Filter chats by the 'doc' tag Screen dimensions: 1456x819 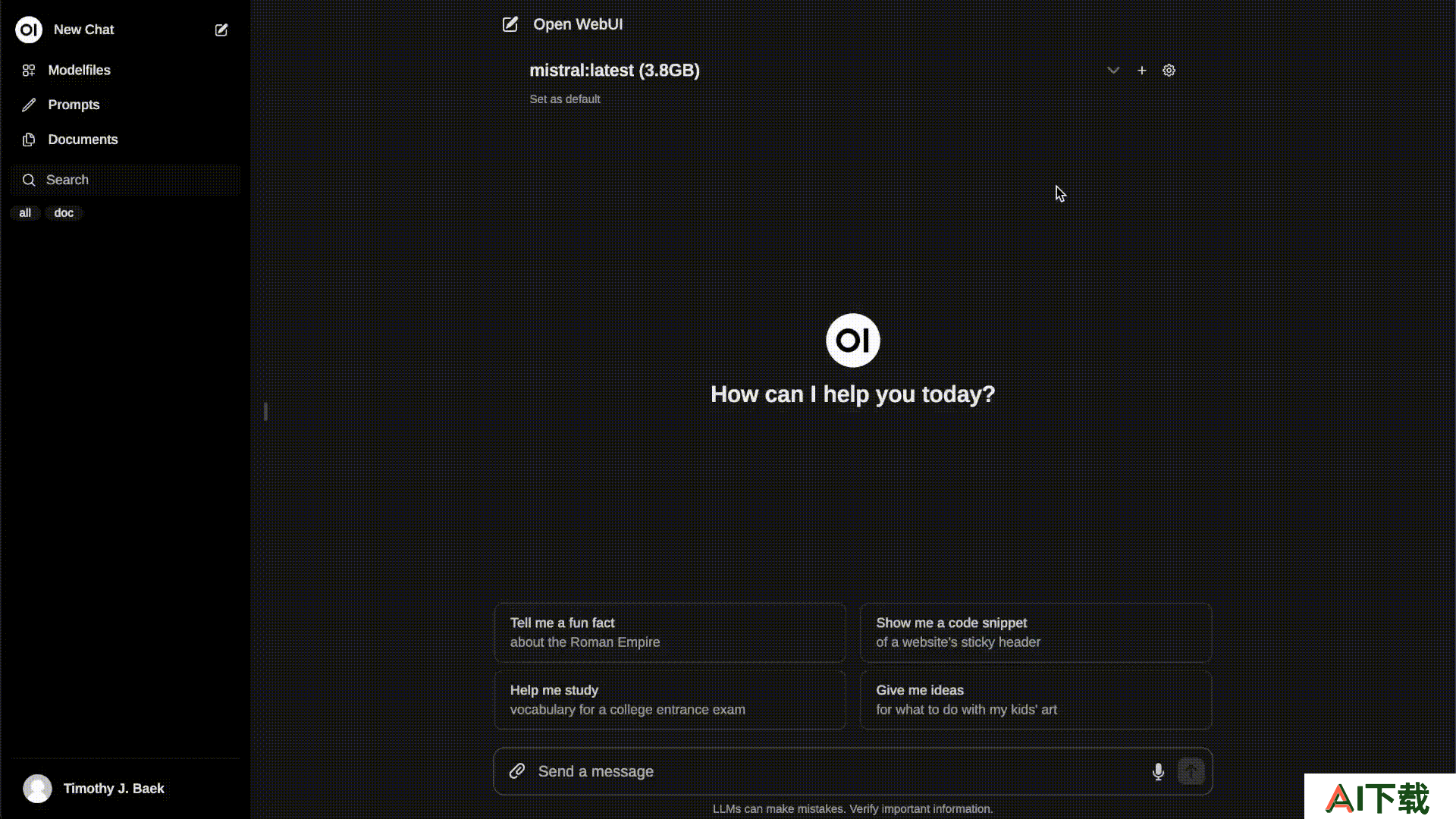click(64, 213)
